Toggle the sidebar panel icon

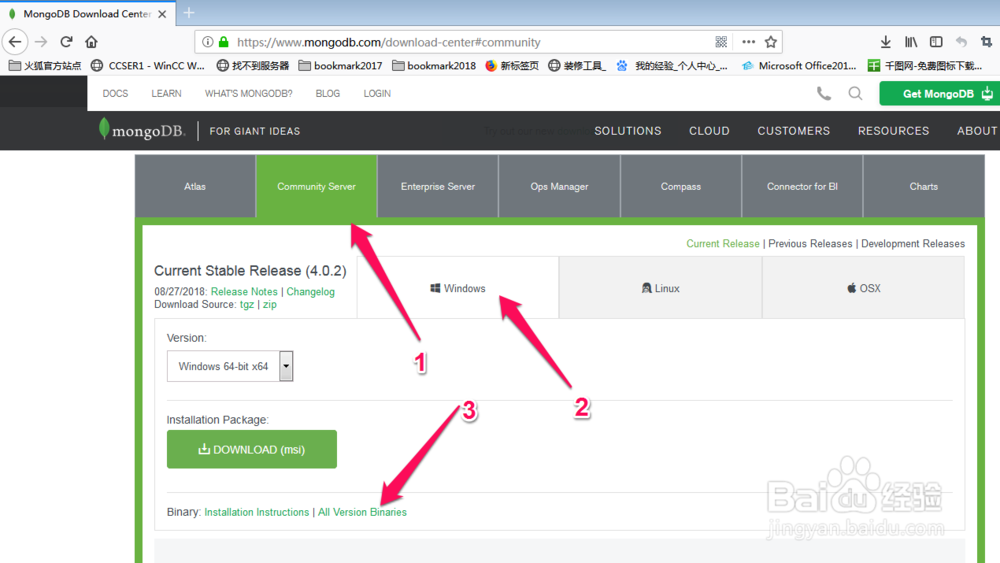[936, 42]
